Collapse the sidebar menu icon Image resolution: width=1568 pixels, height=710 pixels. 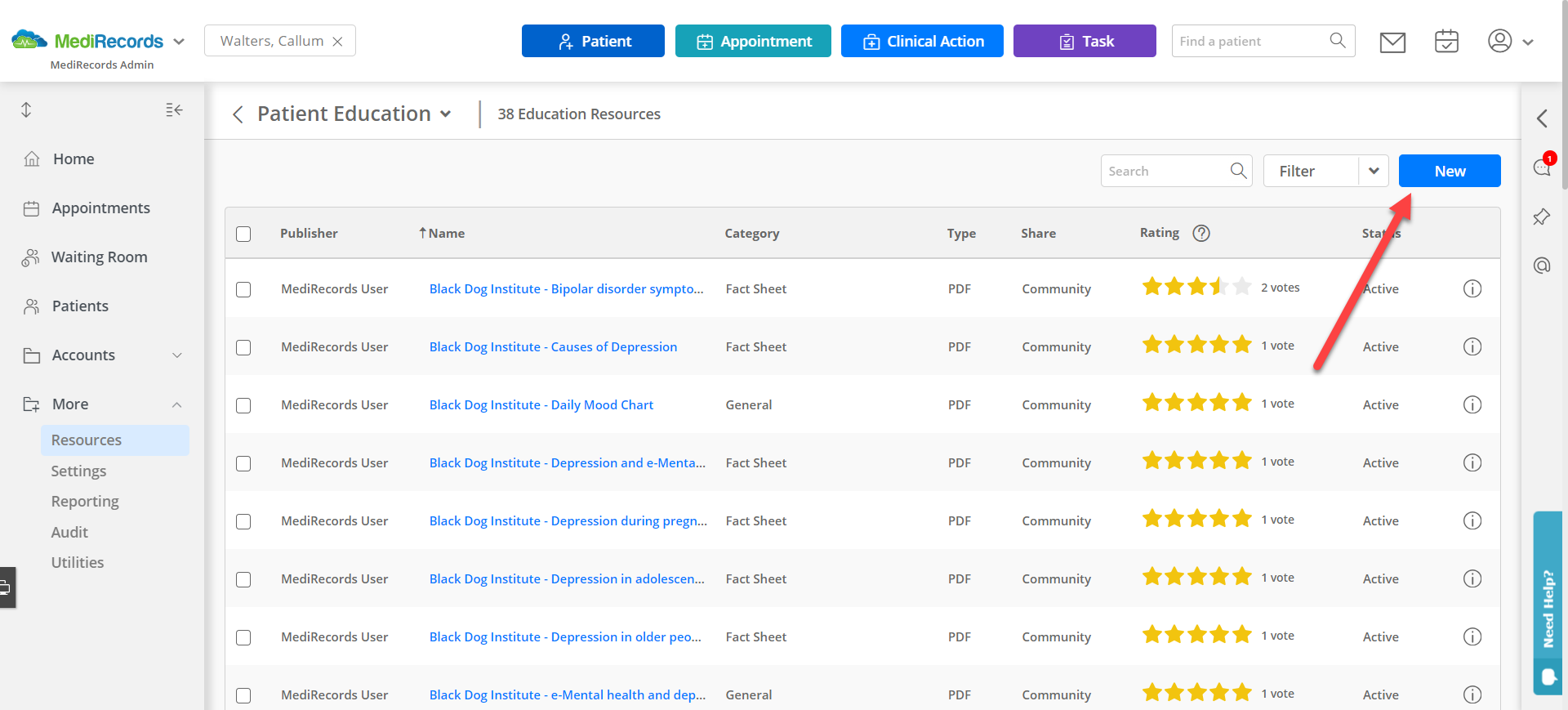click(174, 109)
